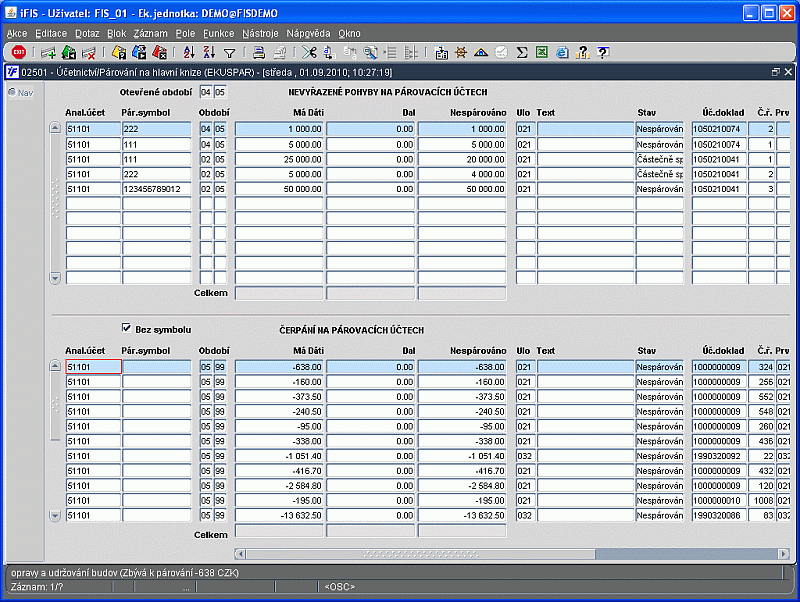Click the Excel export toolbar icon
Image resolution: width=800 pixels, height=602 pixels.
(542, 53)
